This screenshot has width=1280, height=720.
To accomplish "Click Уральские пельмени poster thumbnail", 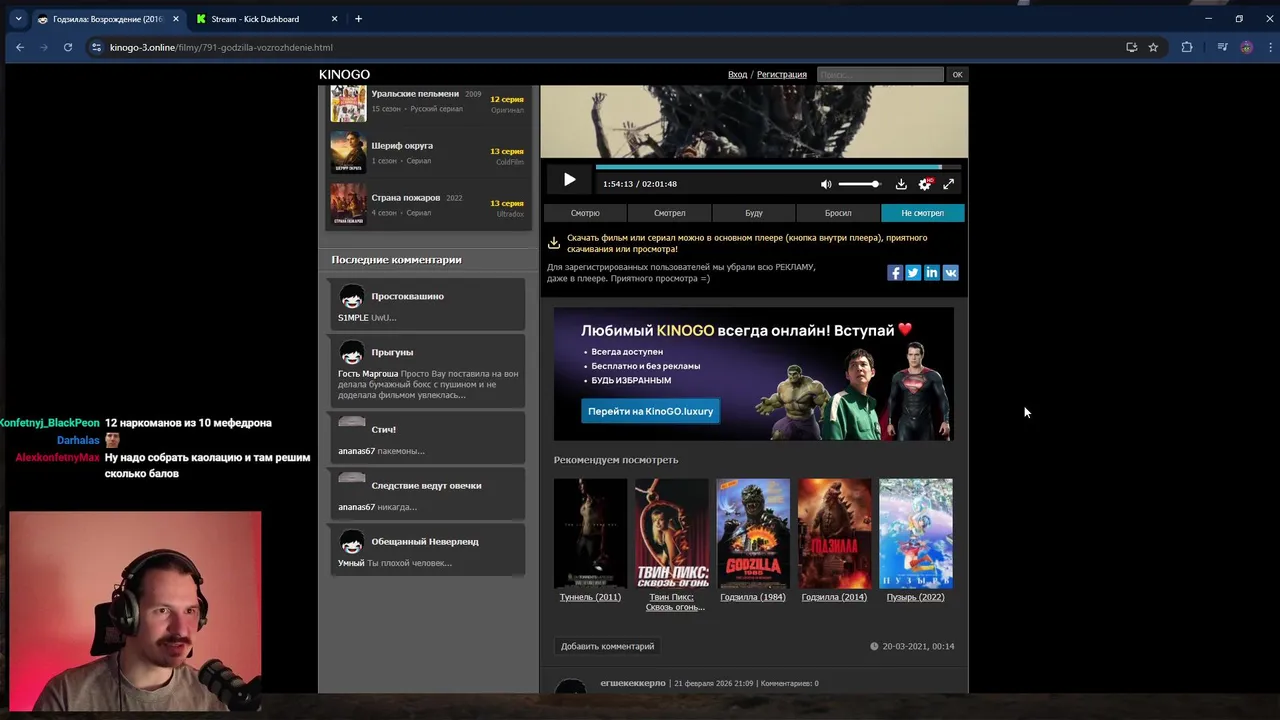I will [x=348, y=103].
